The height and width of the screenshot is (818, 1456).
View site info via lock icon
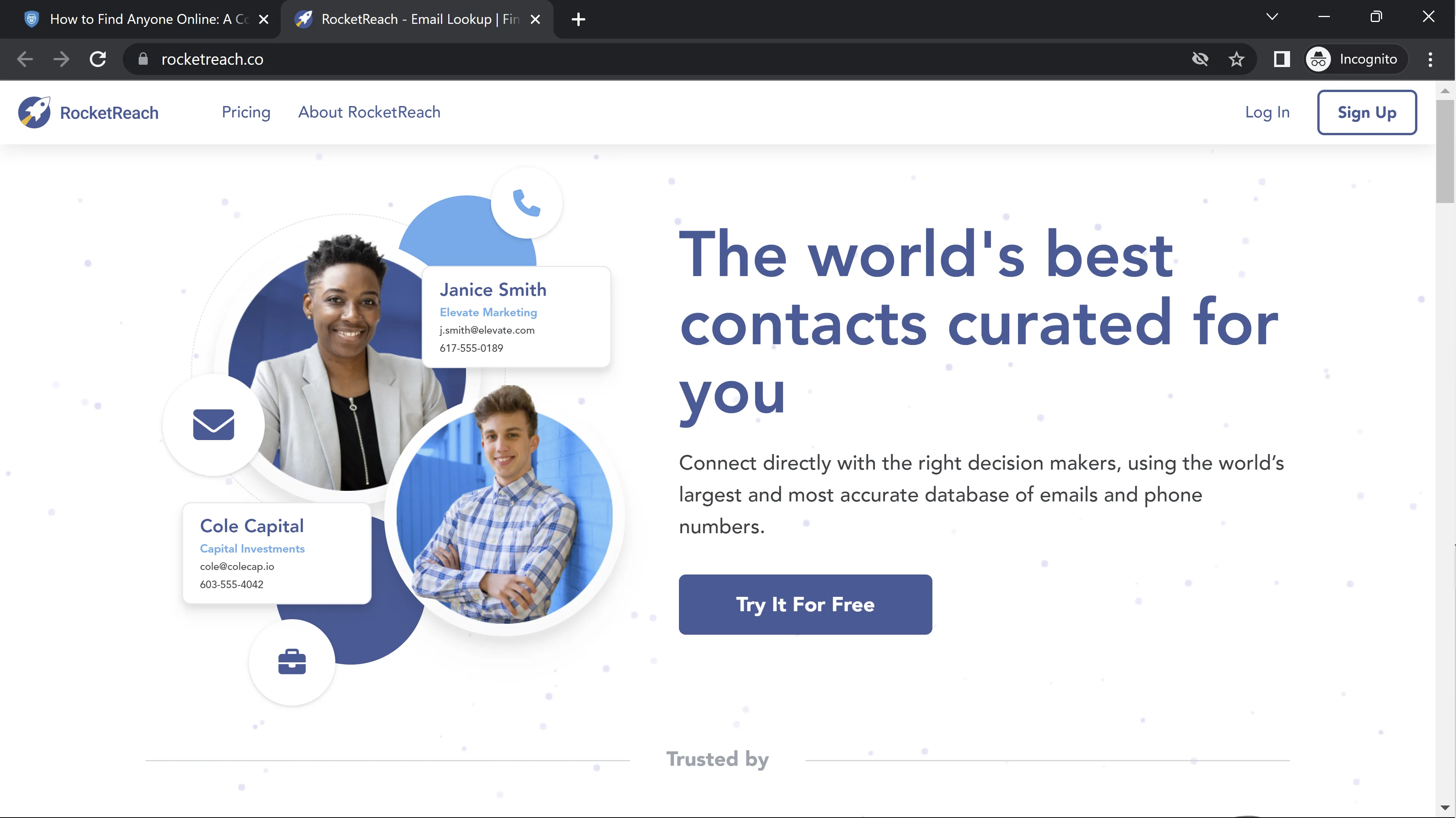click(143, 59)
